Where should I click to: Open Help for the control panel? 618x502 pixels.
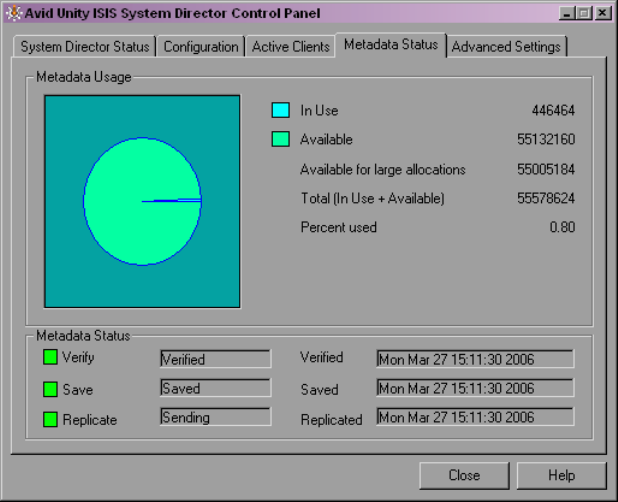pyautogui.click(x=561, y=475)
